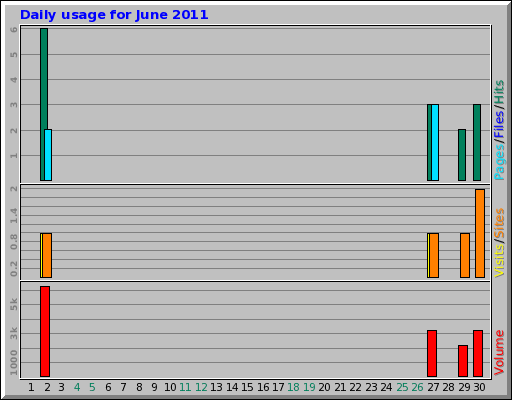
Task: Select the green Hits bar for day 2
Action: 43,79
